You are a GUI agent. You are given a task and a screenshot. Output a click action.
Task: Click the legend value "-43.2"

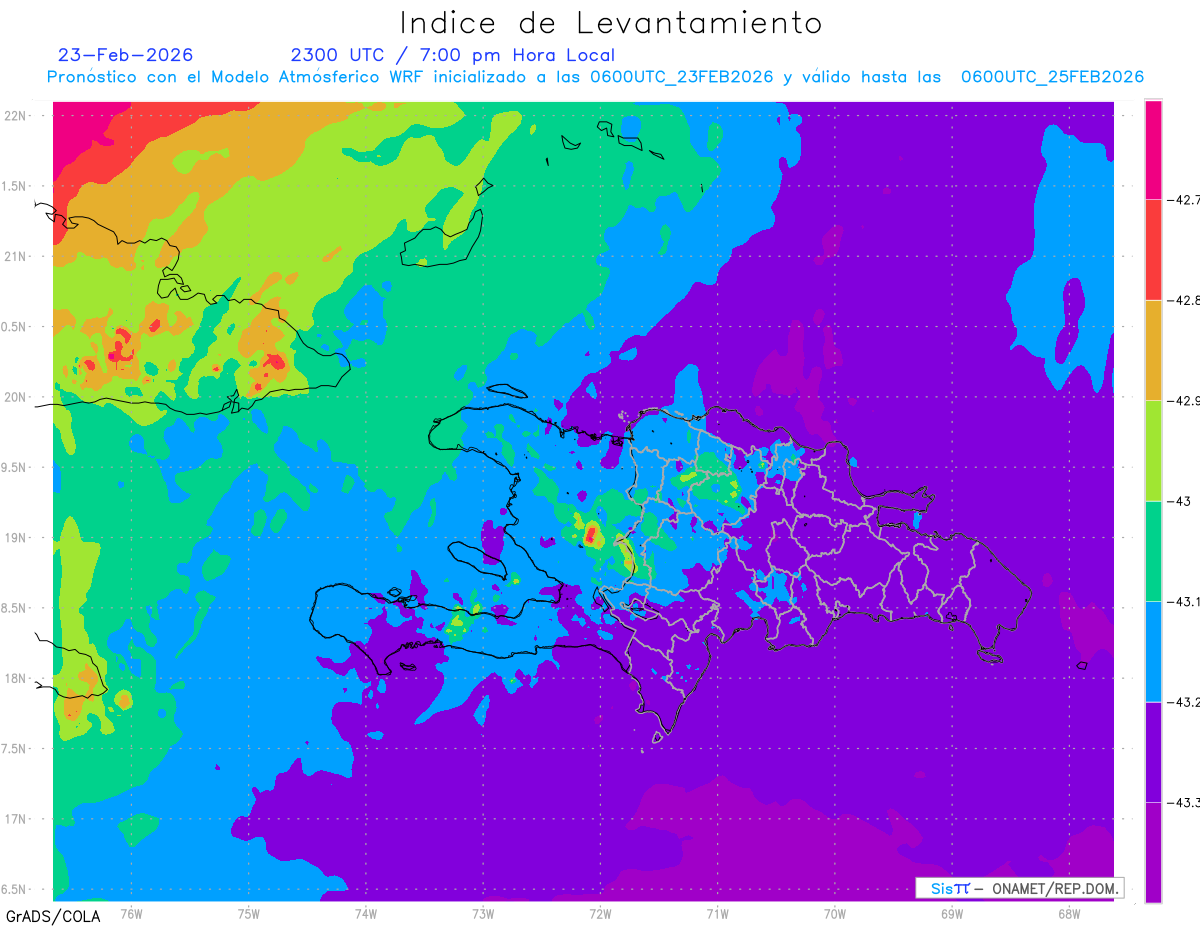1184,702
